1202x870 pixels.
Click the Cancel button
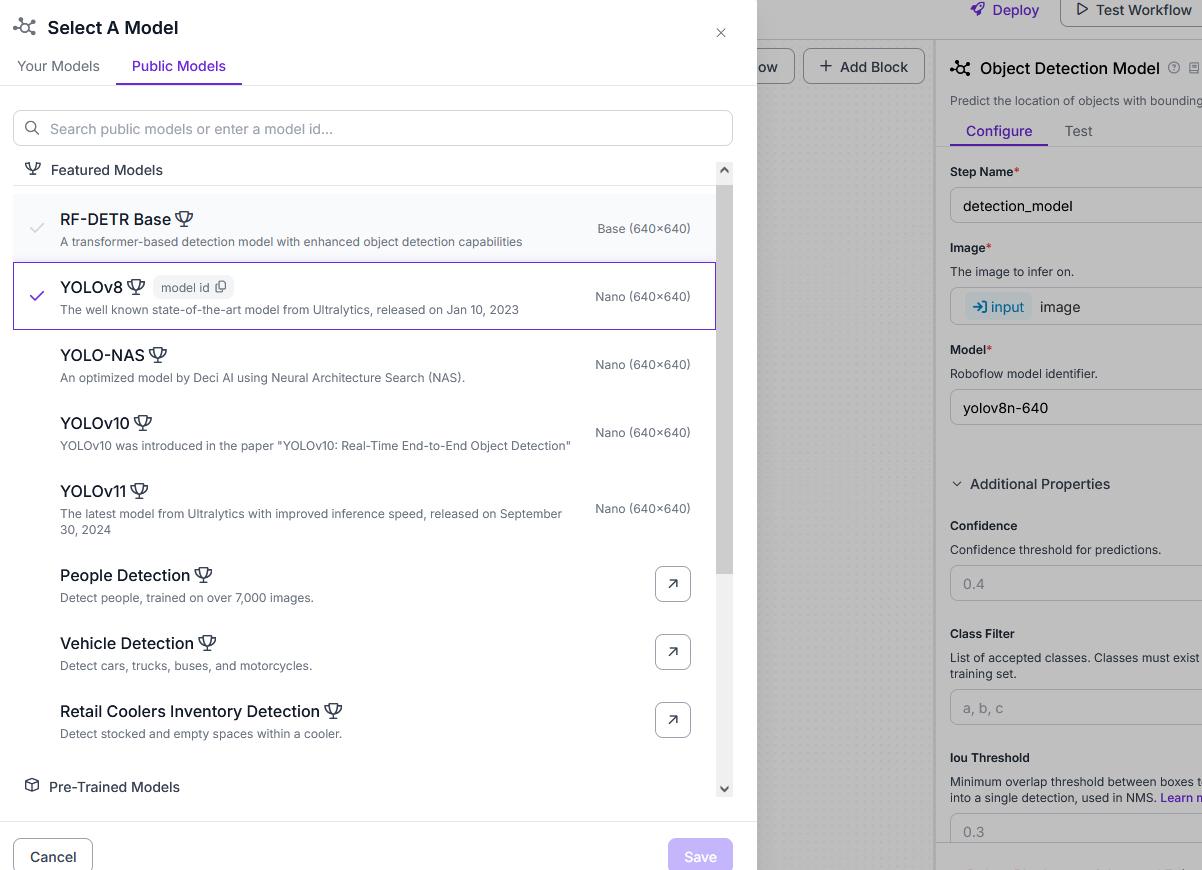coord(53,856)
